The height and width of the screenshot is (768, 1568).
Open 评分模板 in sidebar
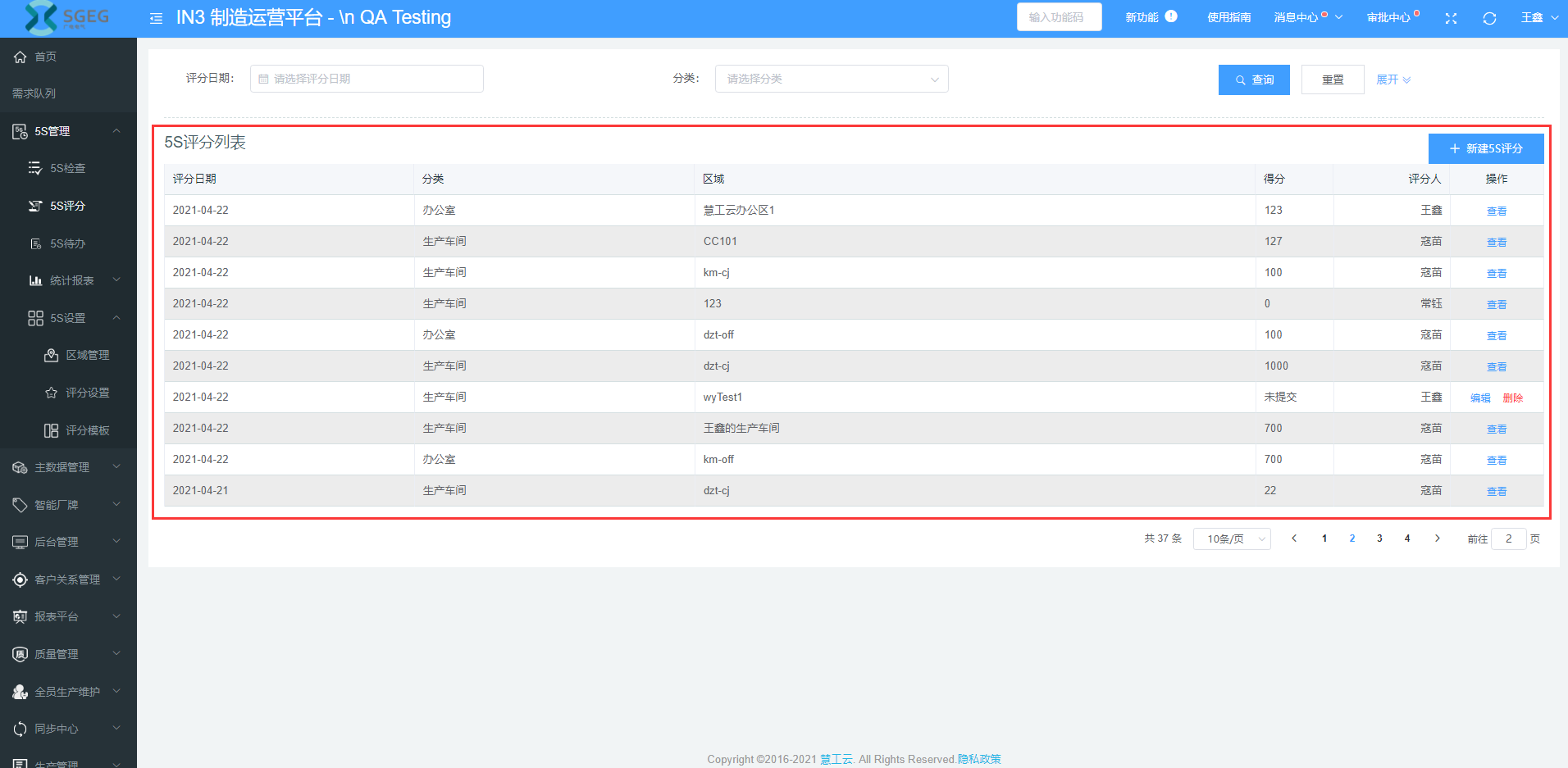pos(87,430)
